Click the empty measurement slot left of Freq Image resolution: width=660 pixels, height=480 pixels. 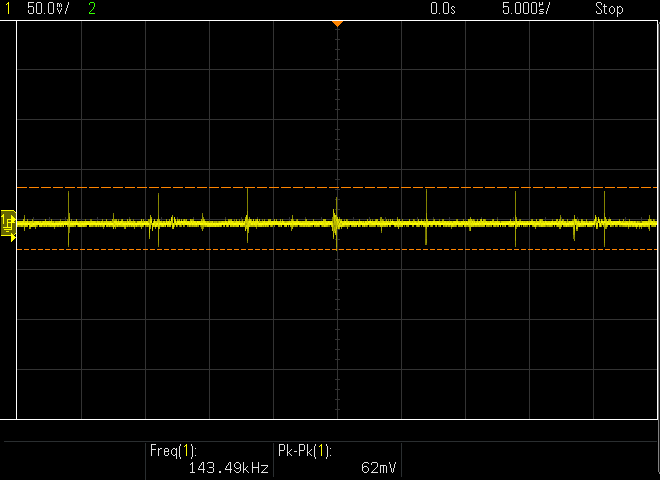pyautogui.click(x=75, y=458)
